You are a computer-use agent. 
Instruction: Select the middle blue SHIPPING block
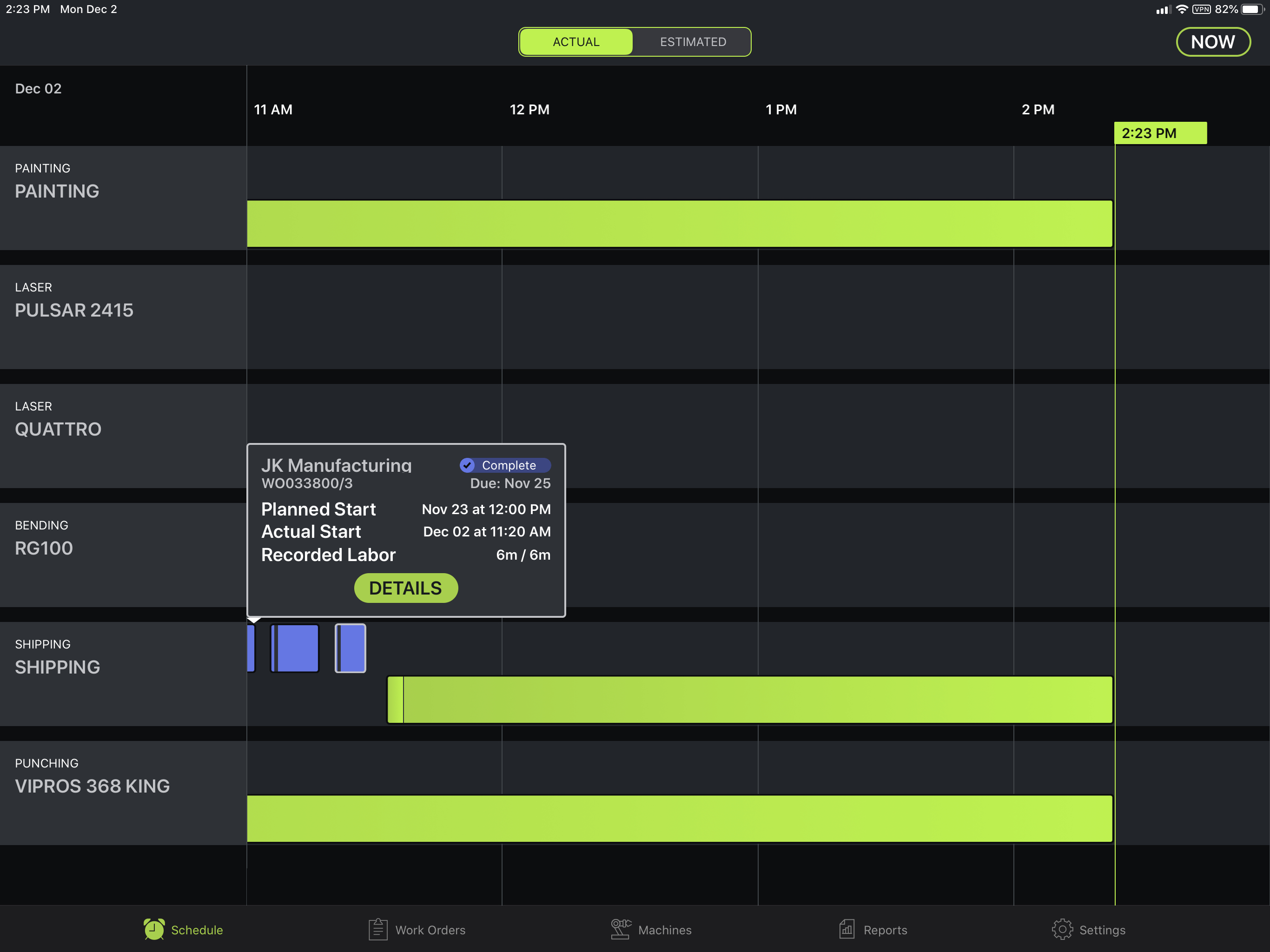[295, 648]
